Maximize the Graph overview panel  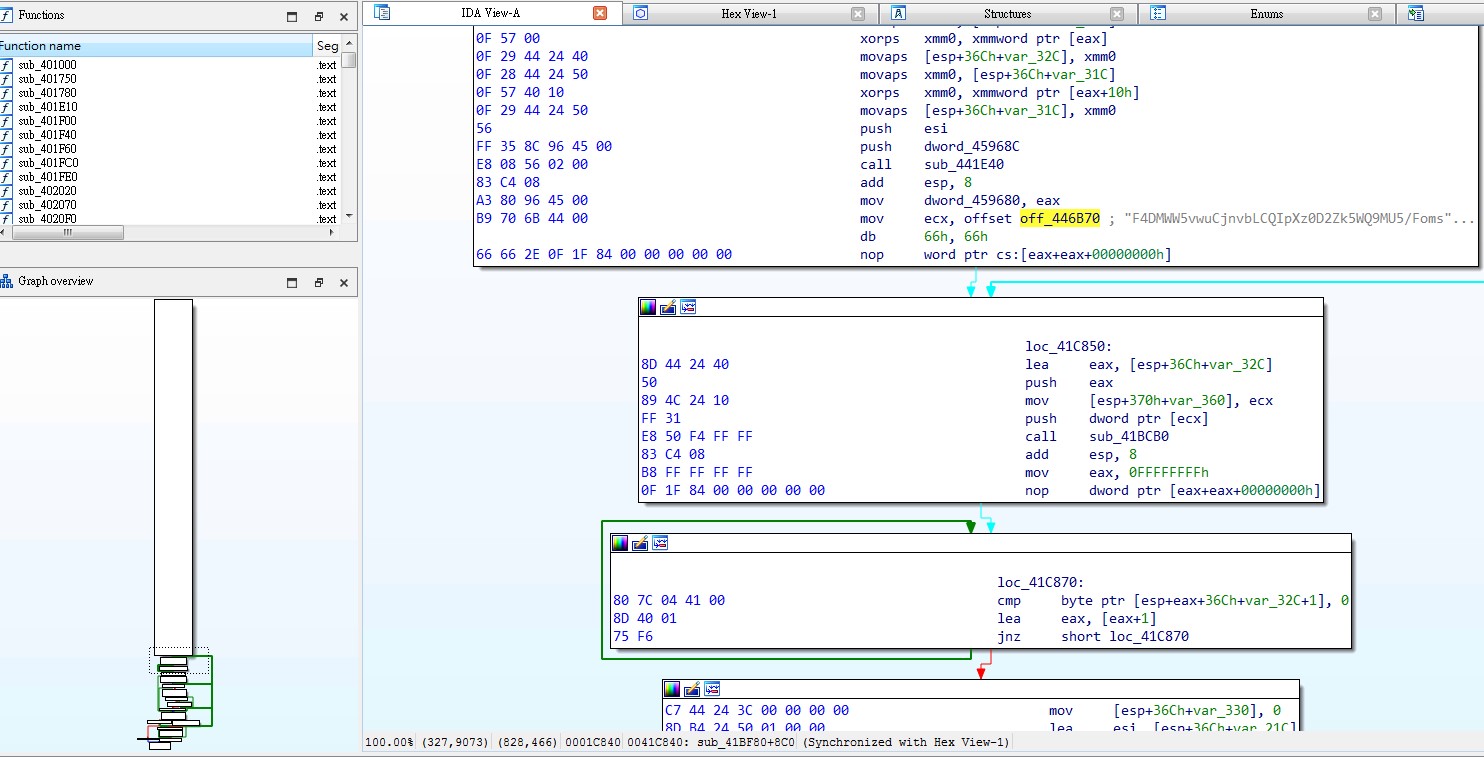(292, 283)
